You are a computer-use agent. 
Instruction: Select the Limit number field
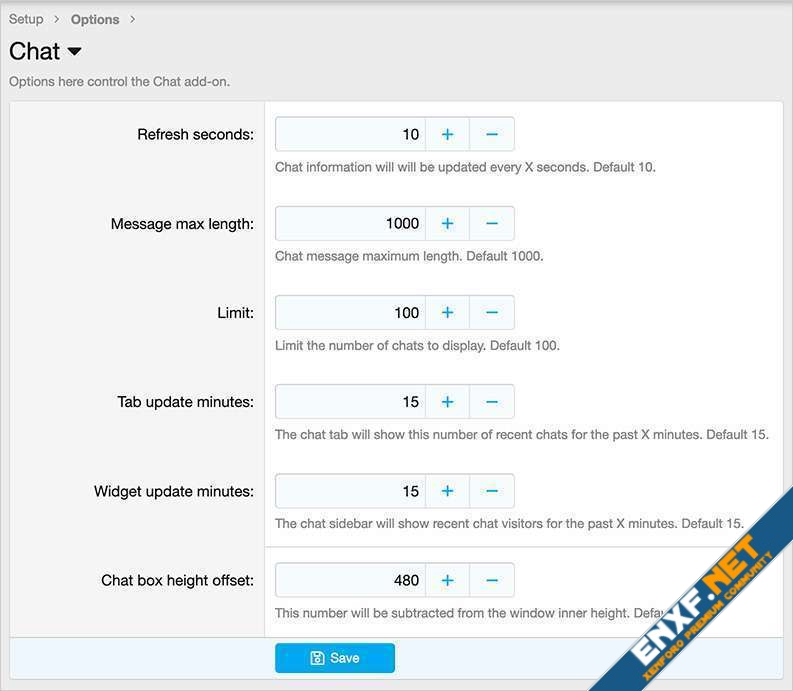pos(350,312)
